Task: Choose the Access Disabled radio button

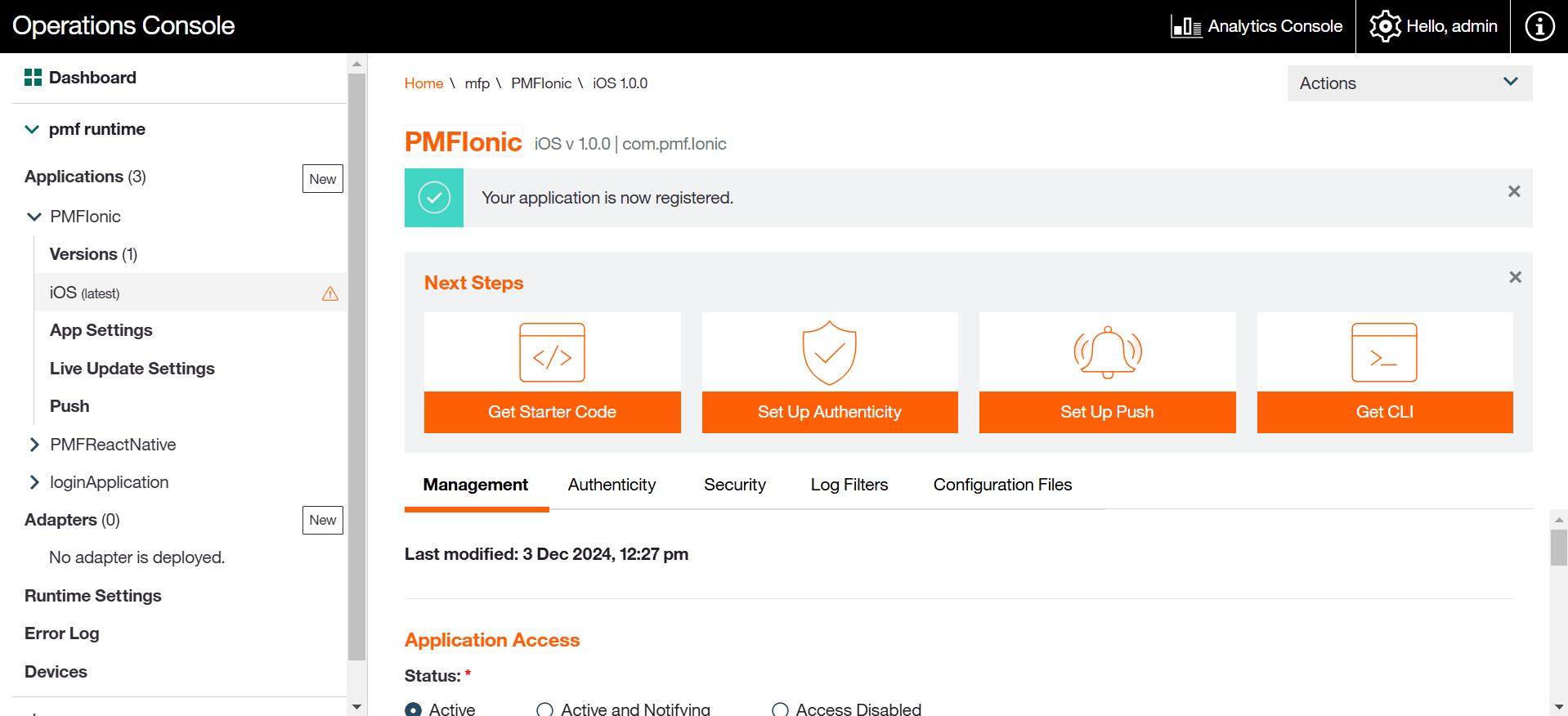Action: click(781, 709)
